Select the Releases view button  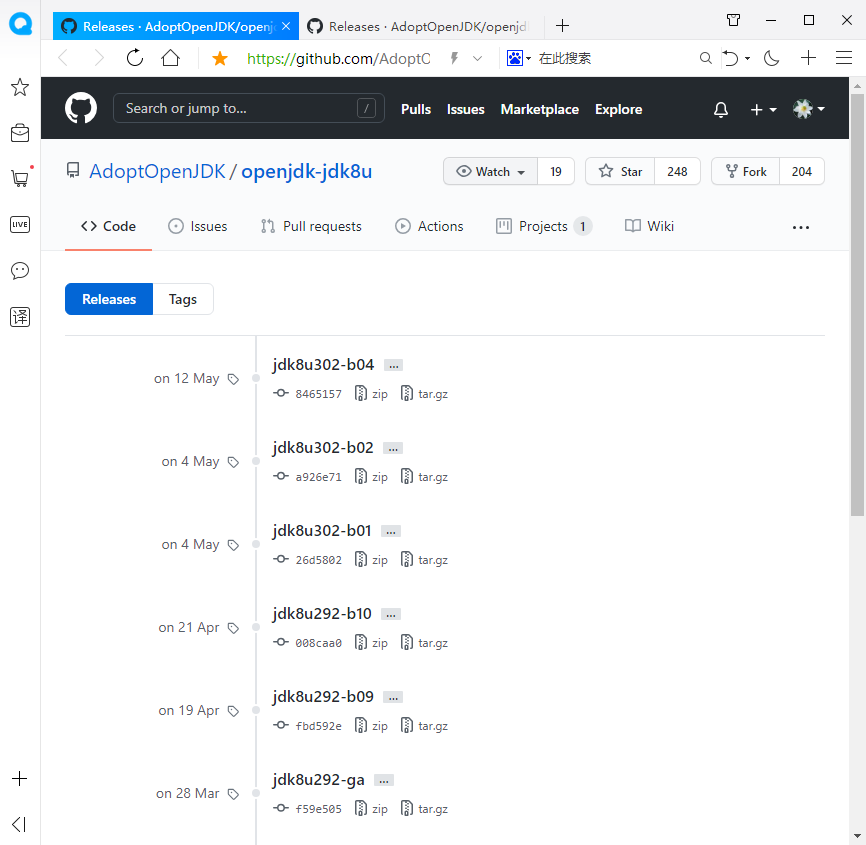[x=109, y=299]
